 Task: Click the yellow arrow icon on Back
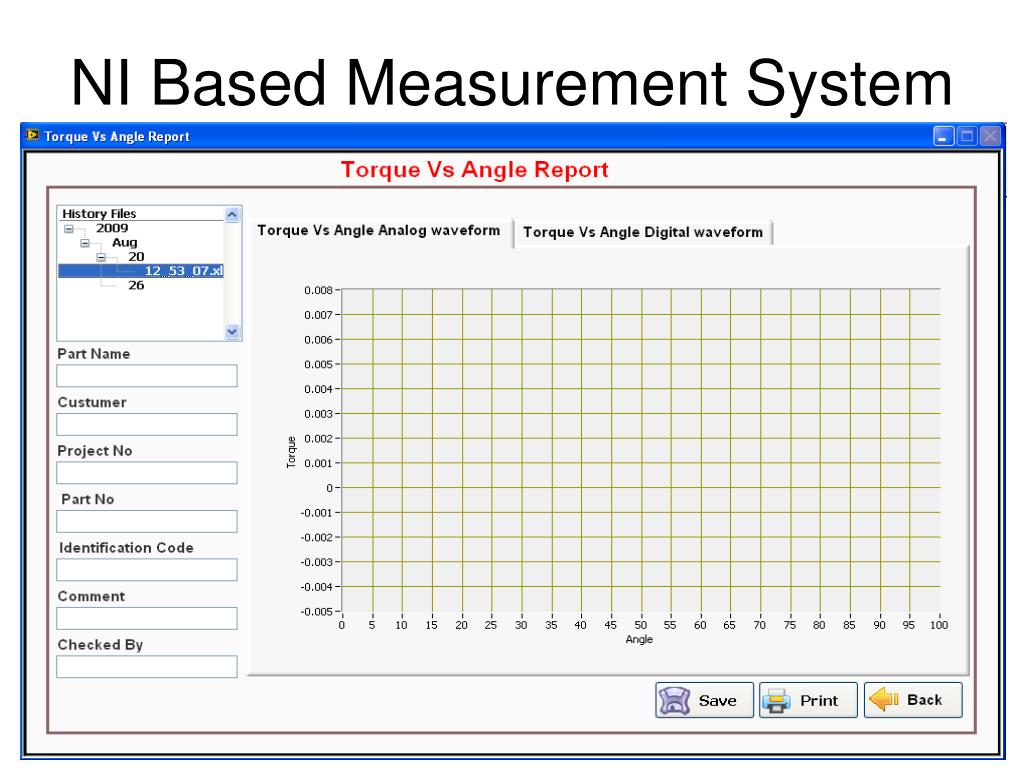click(884, 699)
